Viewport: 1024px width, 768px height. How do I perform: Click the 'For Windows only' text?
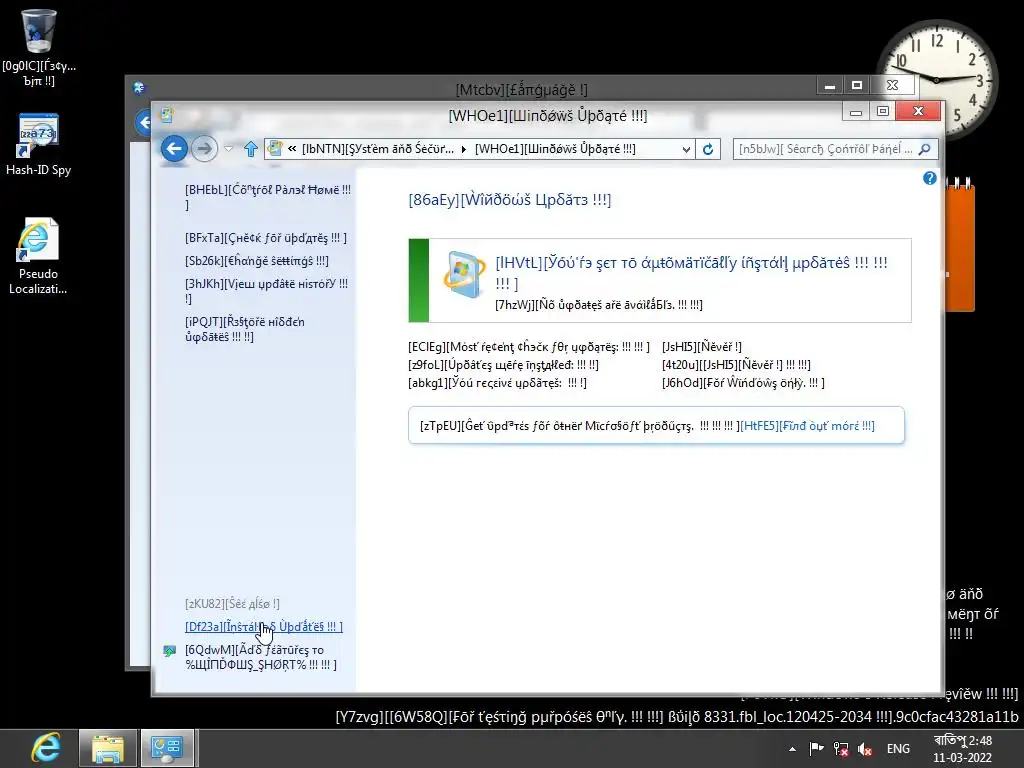(x=743, y=383)
